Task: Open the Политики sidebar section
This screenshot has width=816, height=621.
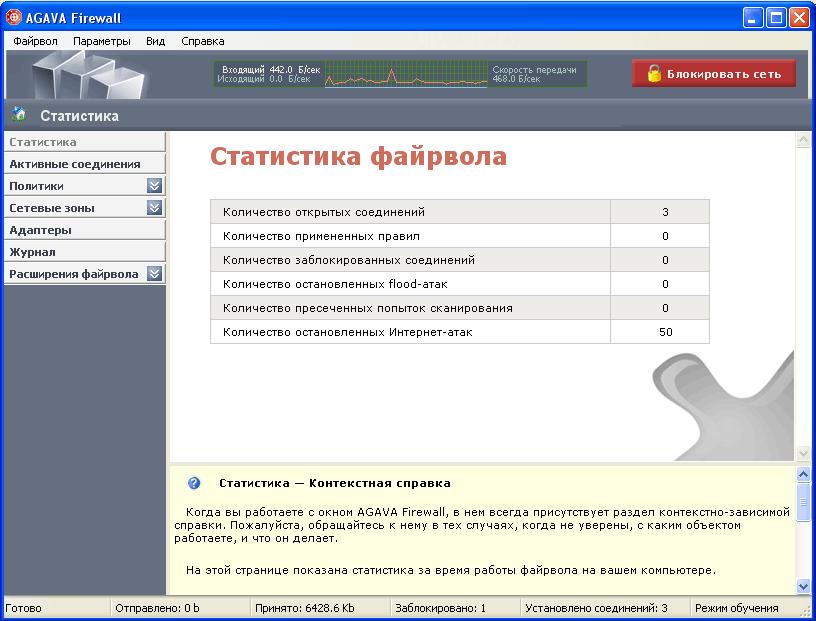Action: (x=84, y=186)
